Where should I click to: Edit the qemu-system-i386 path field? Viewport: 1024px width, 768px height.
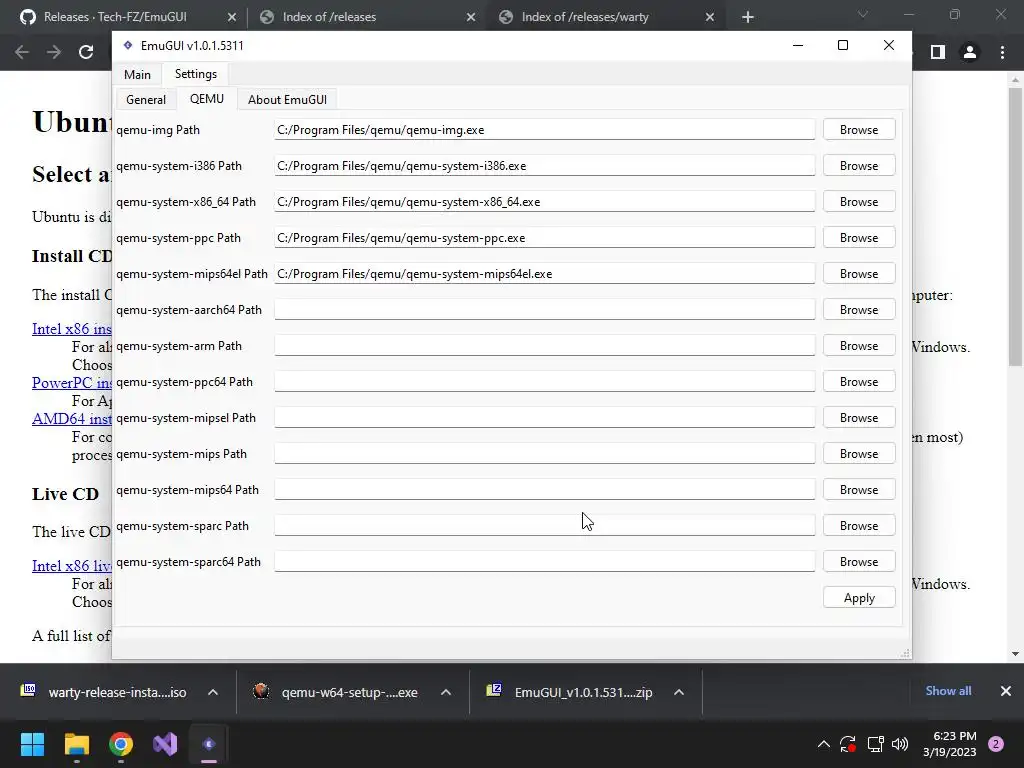pyautogui.click(x=545, y=165)
